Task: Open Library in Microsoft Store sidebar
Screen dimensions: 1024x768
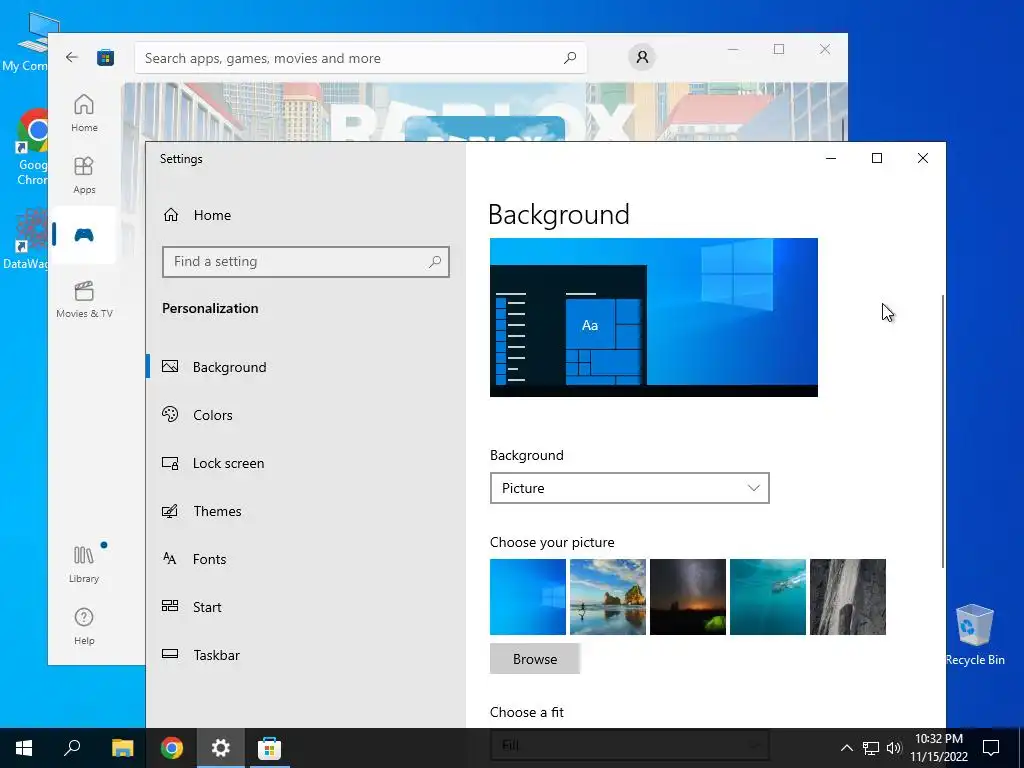Action: (x=84, y=564)
